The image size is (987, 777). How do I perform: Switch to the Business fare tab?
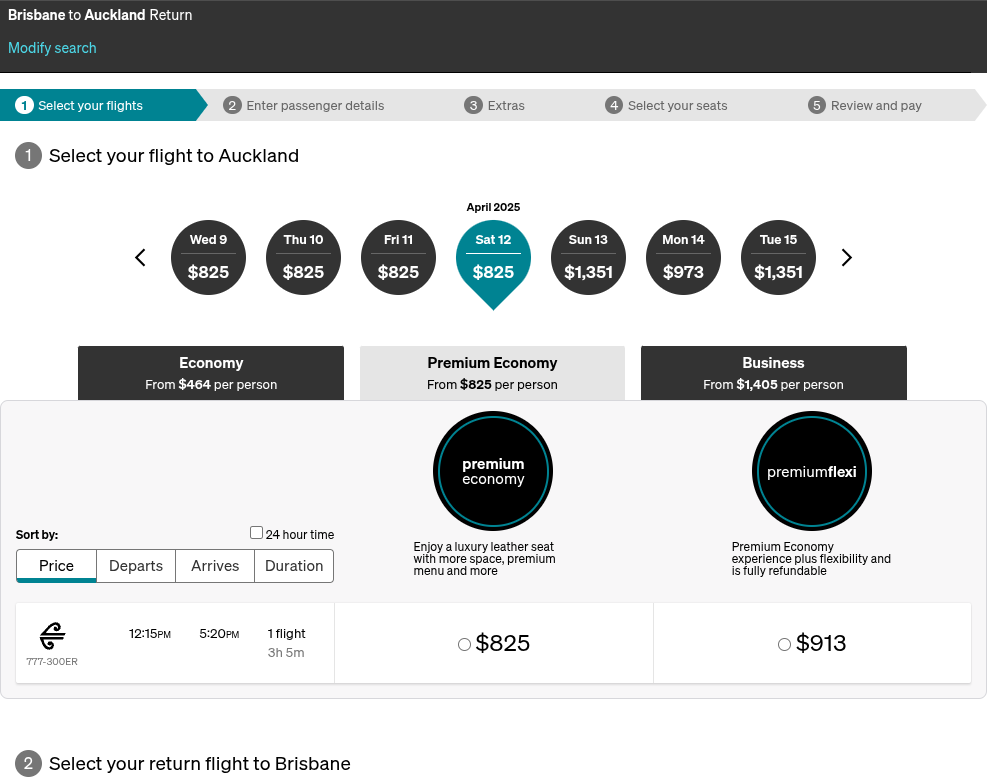coord(774,373)
